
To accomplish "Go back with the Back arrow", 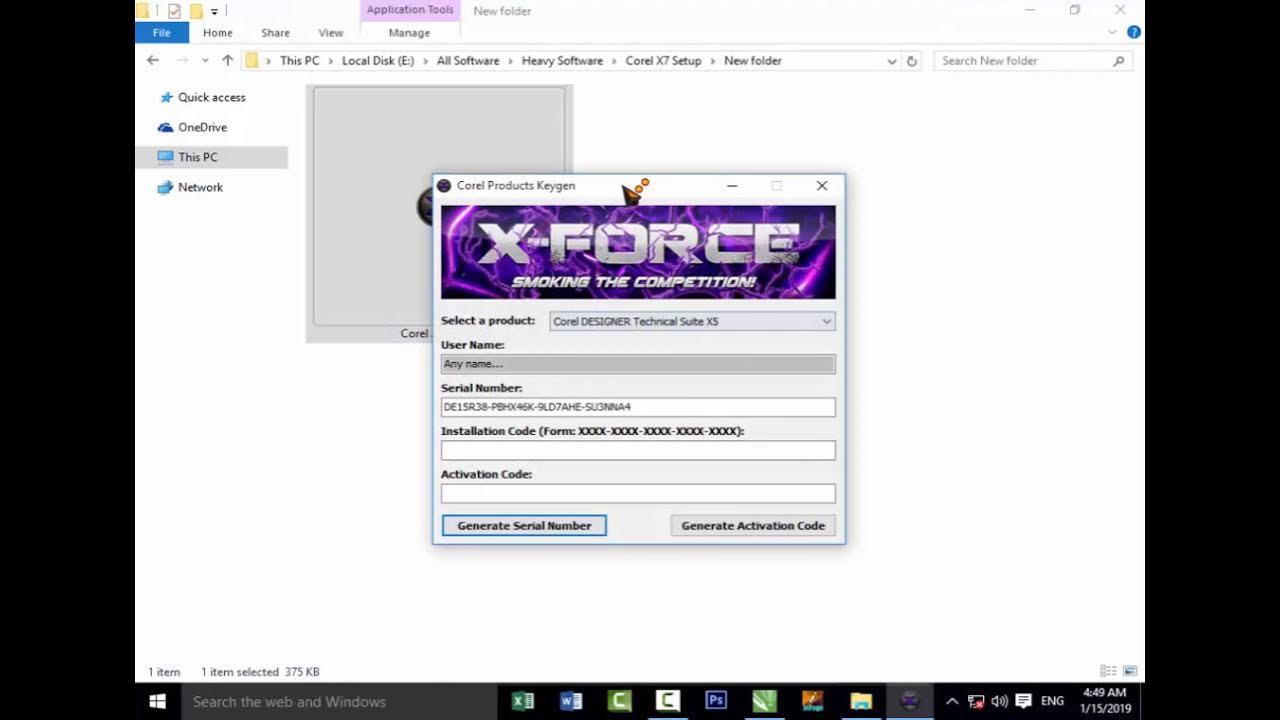I will point(153,61).
